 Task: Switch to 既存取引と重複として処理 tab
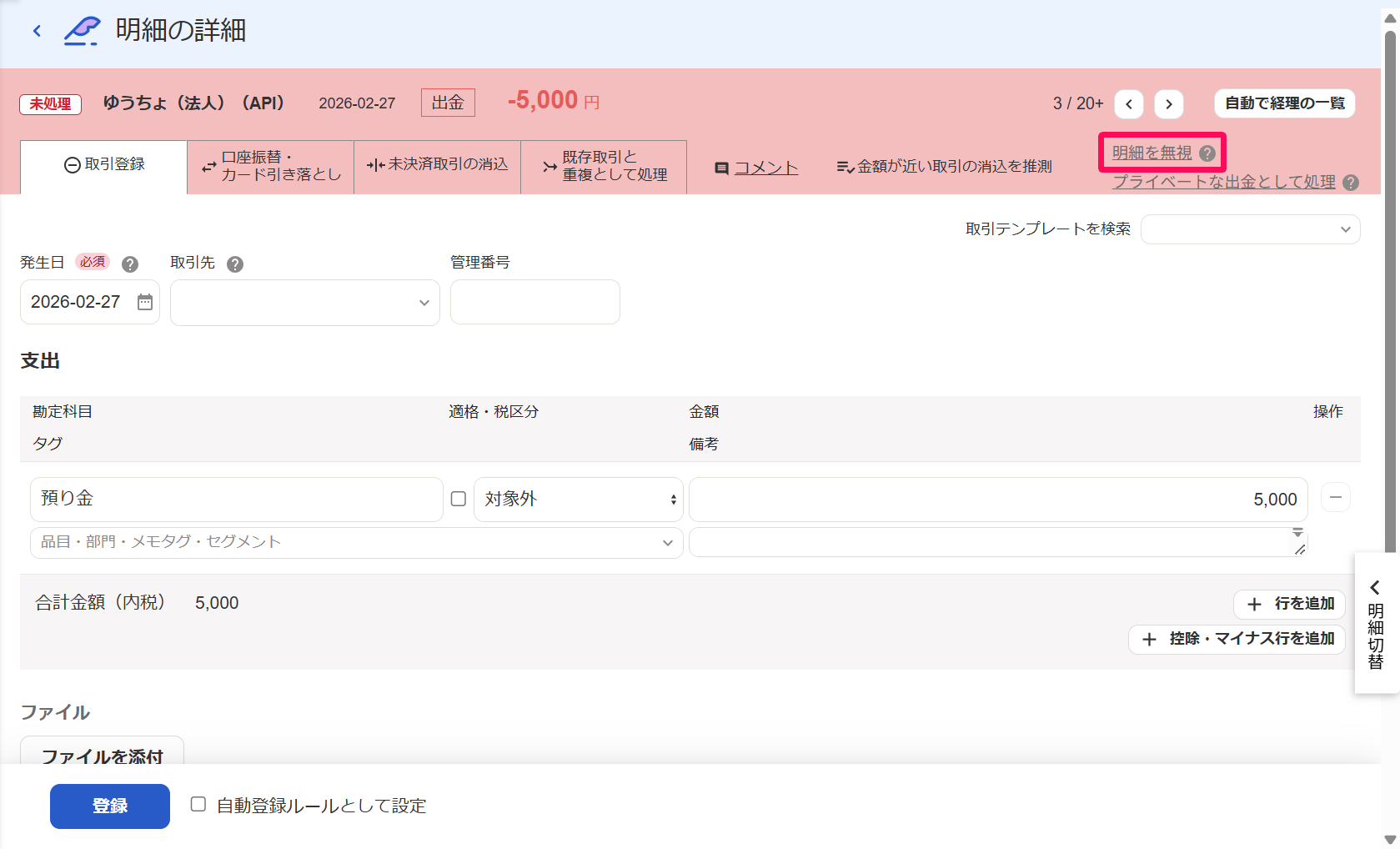point(604,167)
